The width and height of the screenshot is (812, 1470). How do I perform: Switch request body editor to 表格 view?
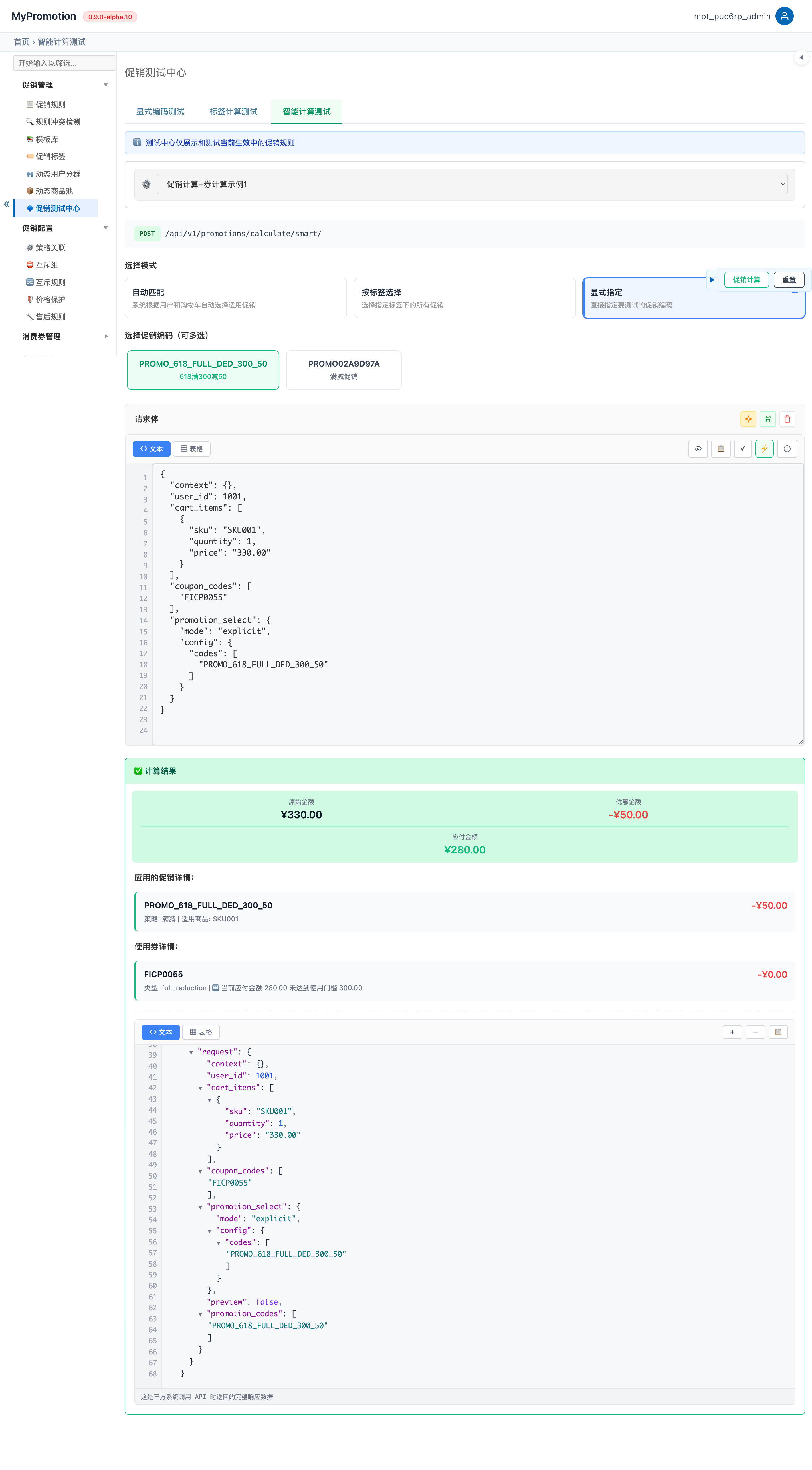click(192, 448)
